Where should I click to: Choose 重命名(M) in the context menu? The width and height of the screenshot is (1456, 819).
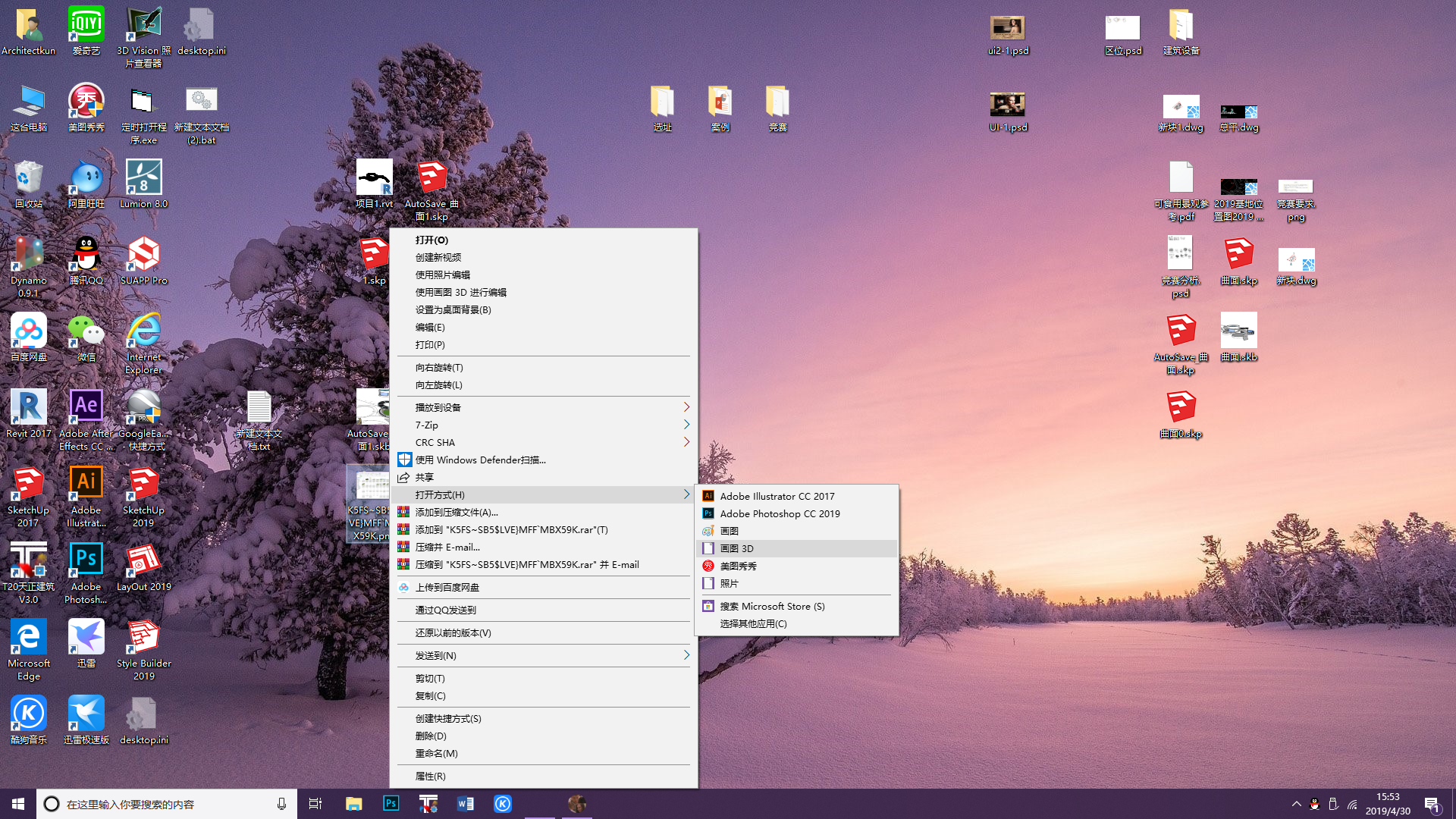[x=543, y=753]
